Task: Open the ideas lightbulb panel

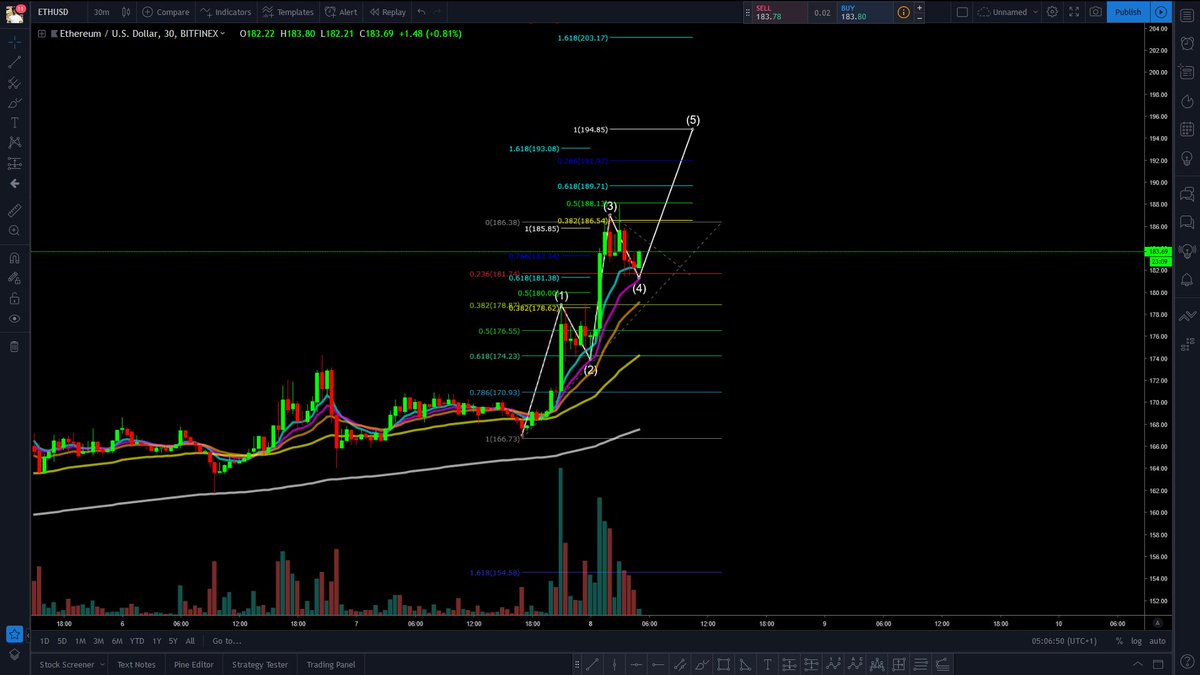Action: pos(1186,159)
